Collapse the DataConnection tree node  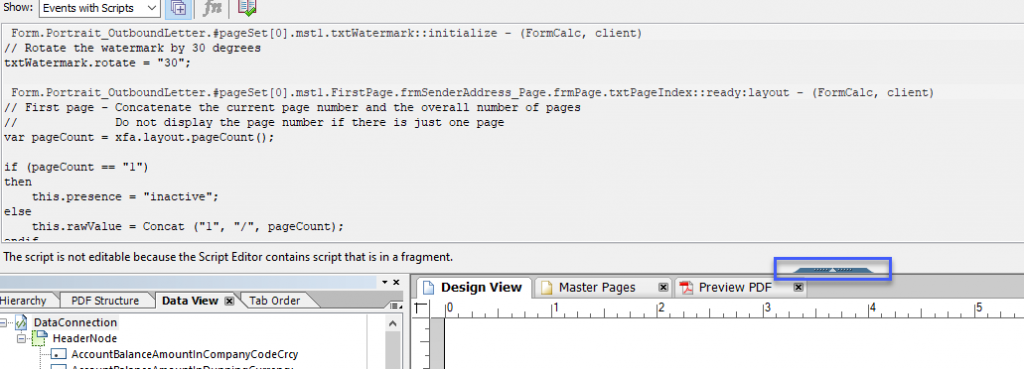click(4, 323)
